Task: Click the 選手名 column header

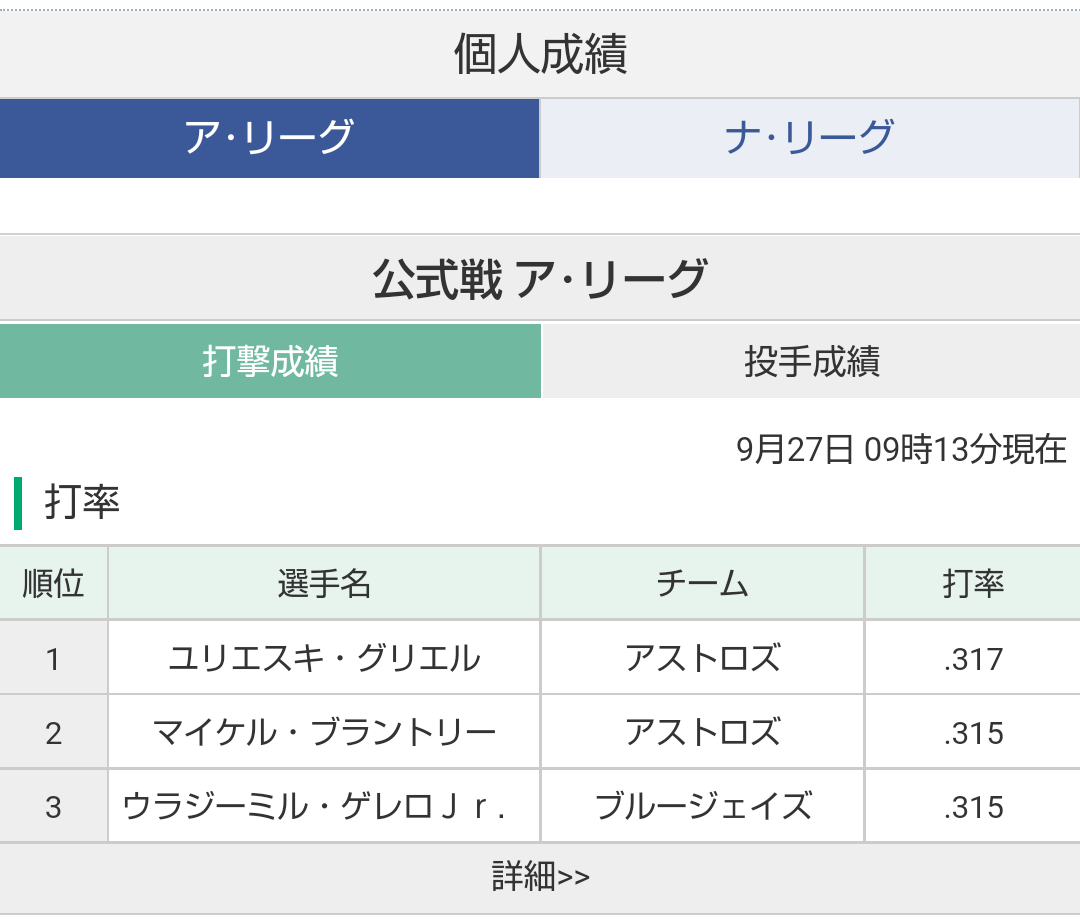Action: (324, 583)
